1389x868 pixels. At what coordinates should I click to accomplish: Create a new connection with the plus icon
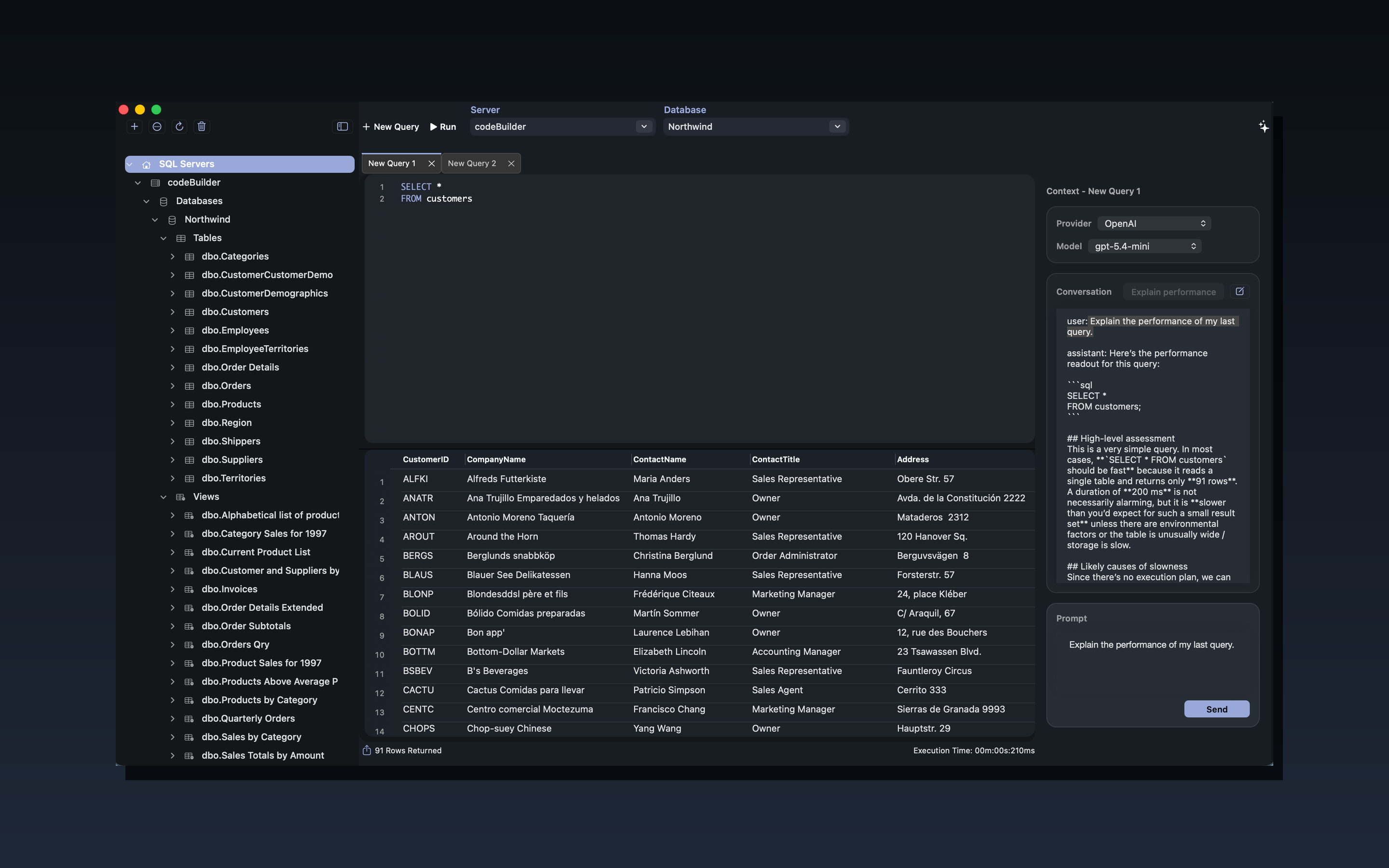134,126
